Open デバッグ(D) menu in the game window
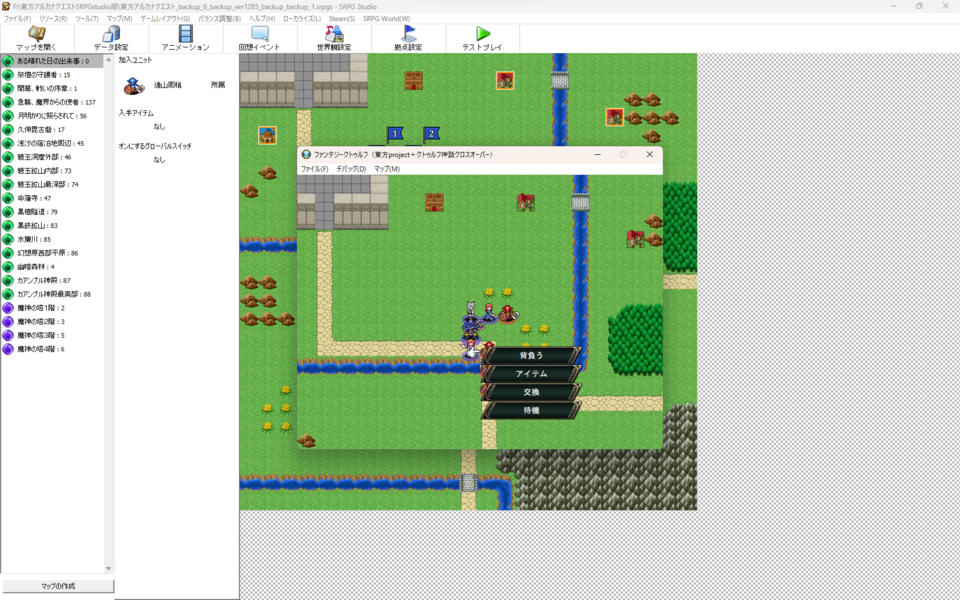The image size is (960, 600). [x=351, y=169]
